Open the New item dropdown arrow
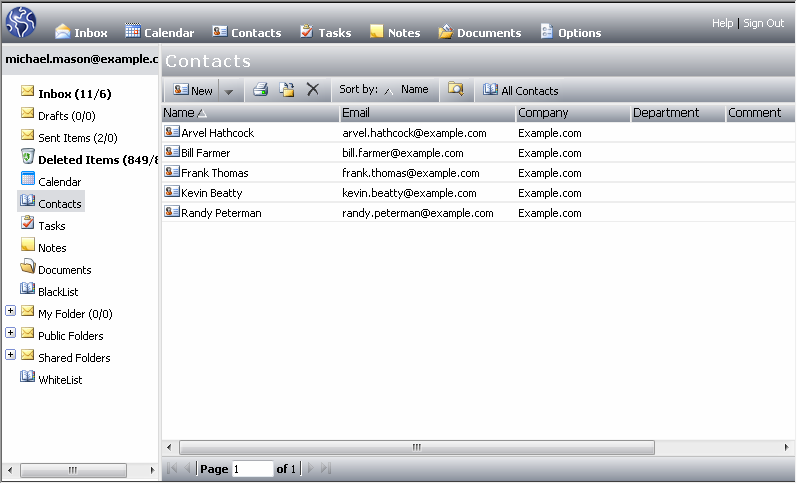This screenshot has width=797, height=484. click(x=229, y=91)
